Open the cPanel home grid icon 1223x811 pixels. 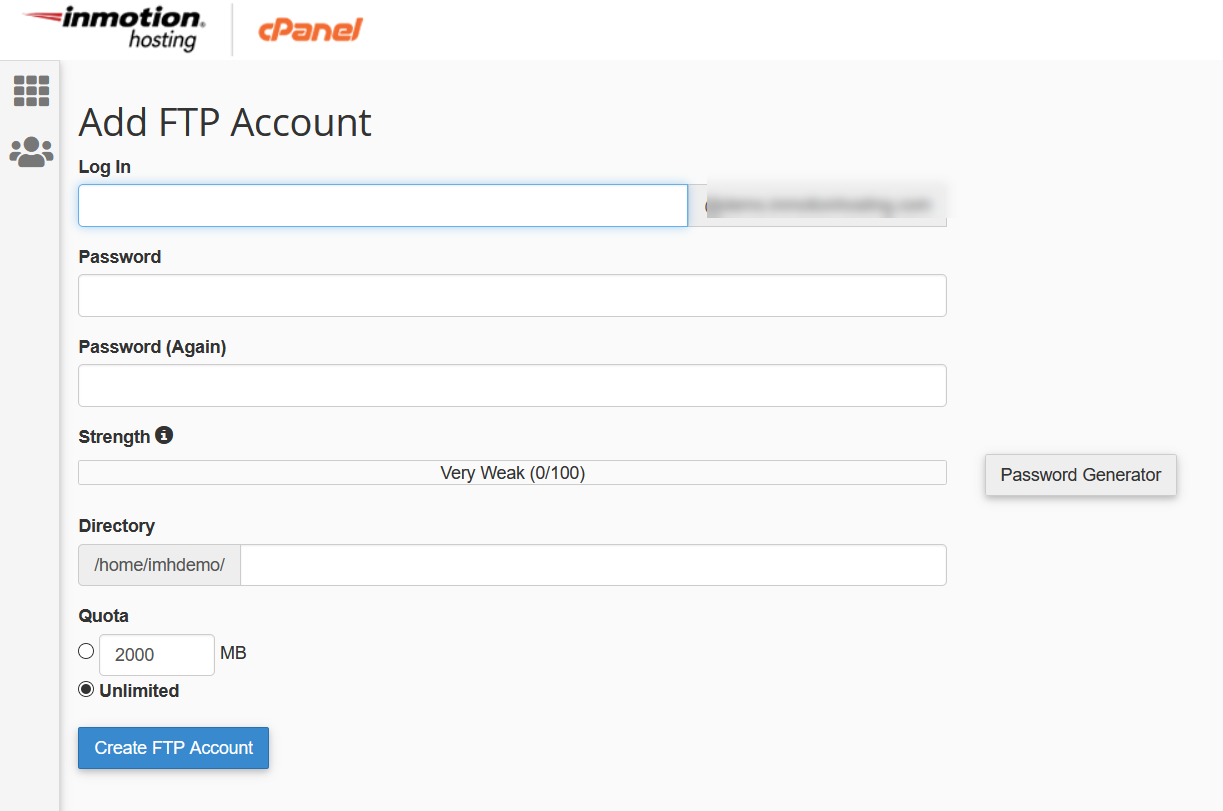[x=31, y=91]
